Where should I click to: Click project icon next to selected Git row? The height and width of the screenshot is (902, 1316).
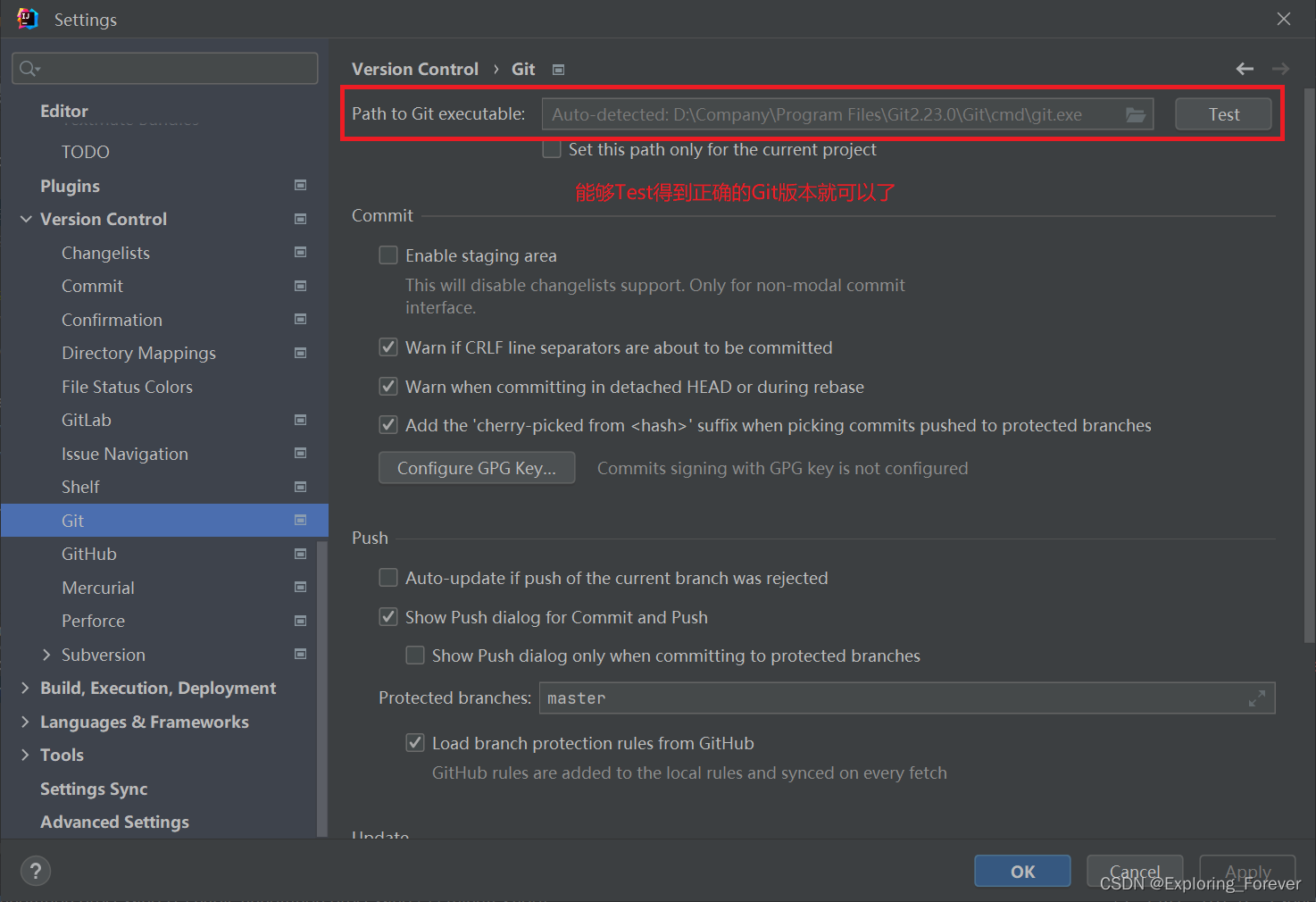click(301, 520)
